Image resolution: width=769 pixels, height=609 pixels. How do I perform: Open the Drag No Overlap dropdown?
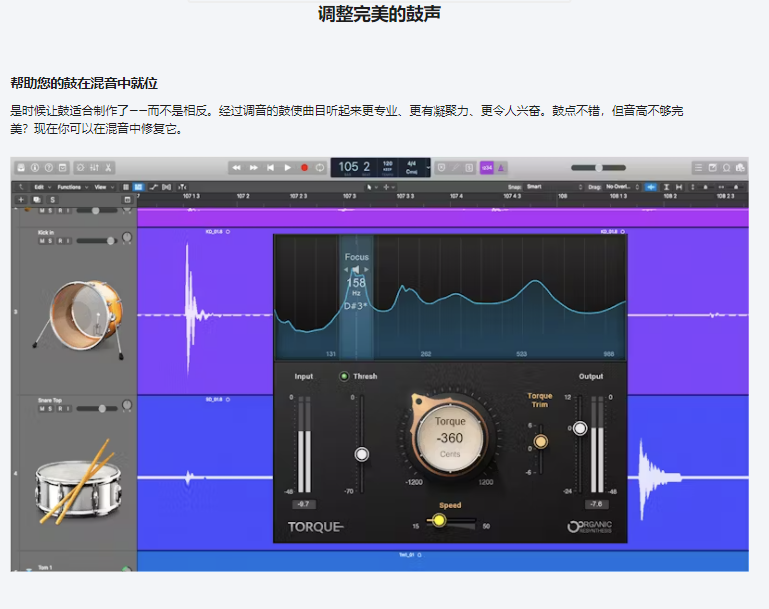click(x=622, y=187)
